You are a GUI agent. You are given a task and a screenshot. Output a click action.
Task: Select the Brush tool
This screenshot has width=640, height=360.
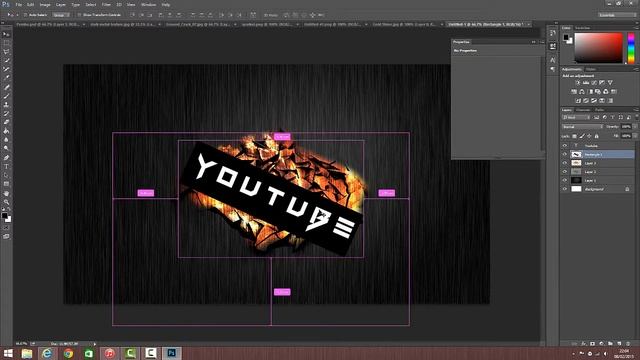coord(6,96)
